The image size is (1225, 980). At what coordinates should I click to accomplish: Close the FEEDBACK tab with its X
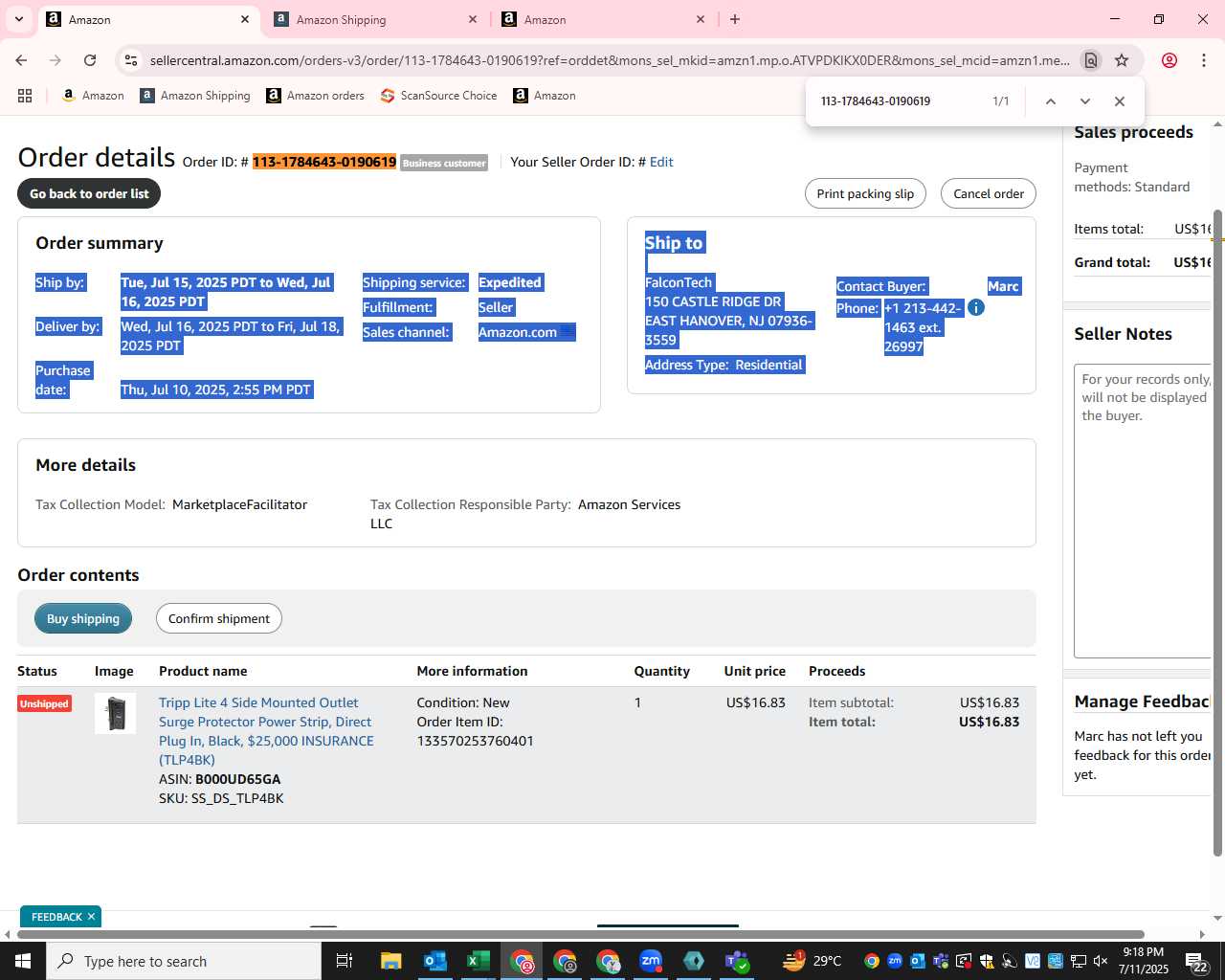coord(91,917)
